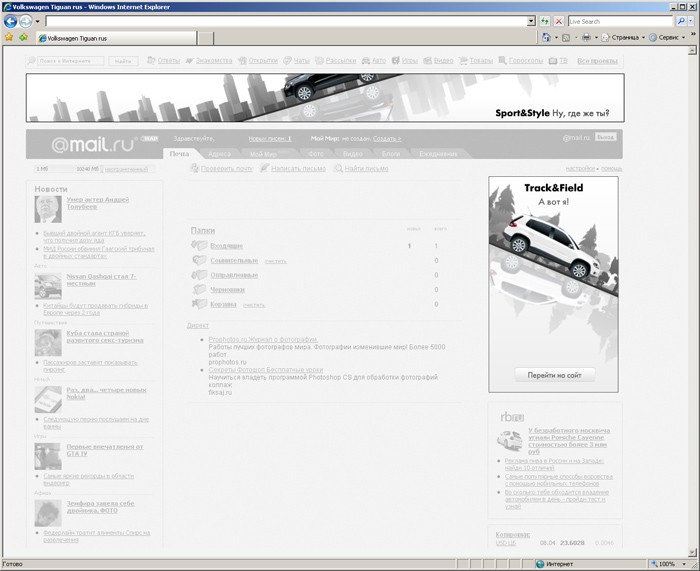
Task: Click the Live Search box
Action: [620, 21]
